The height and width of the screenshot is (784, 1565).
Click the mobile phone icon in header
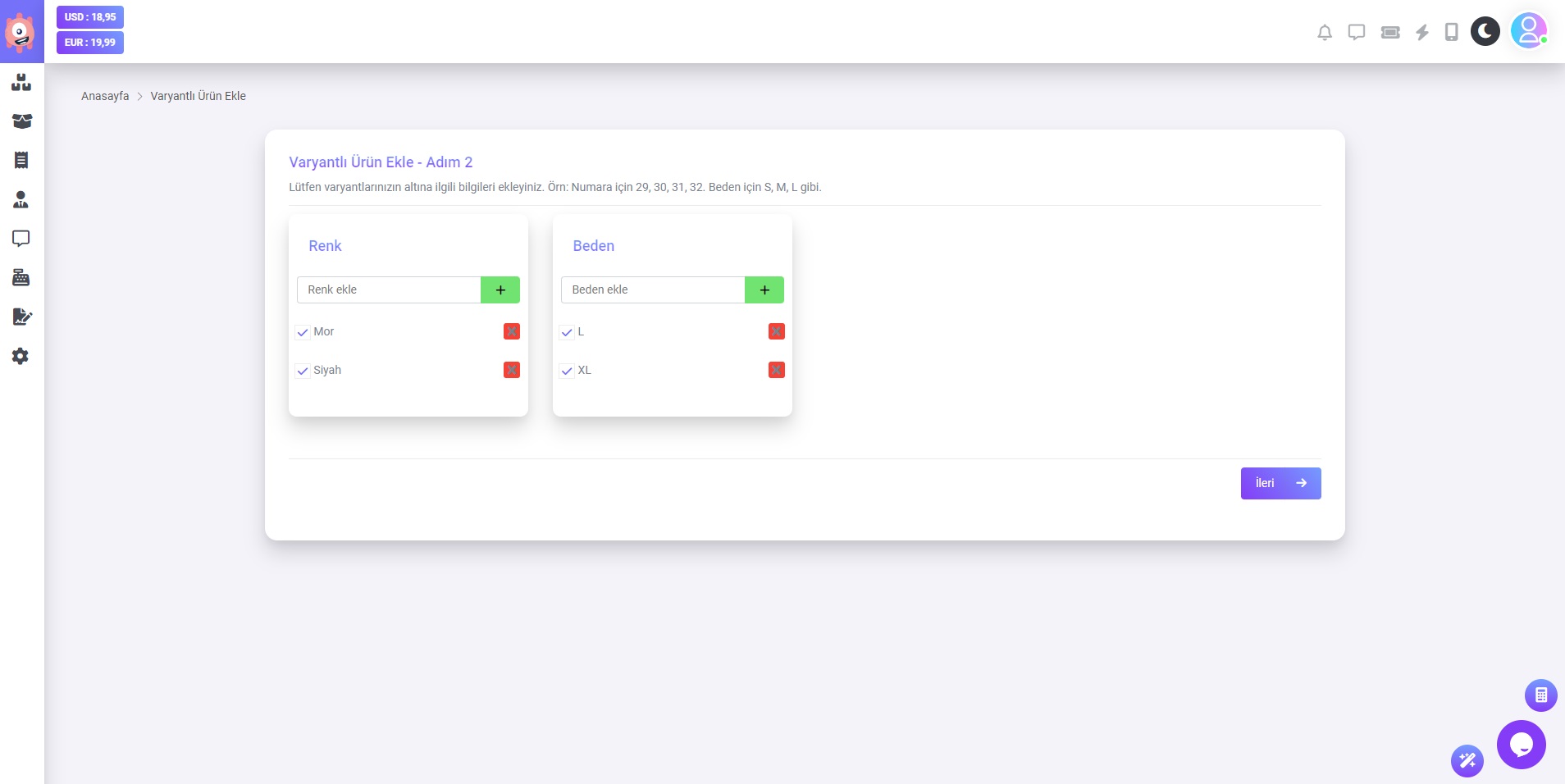tap(1451, 33)
